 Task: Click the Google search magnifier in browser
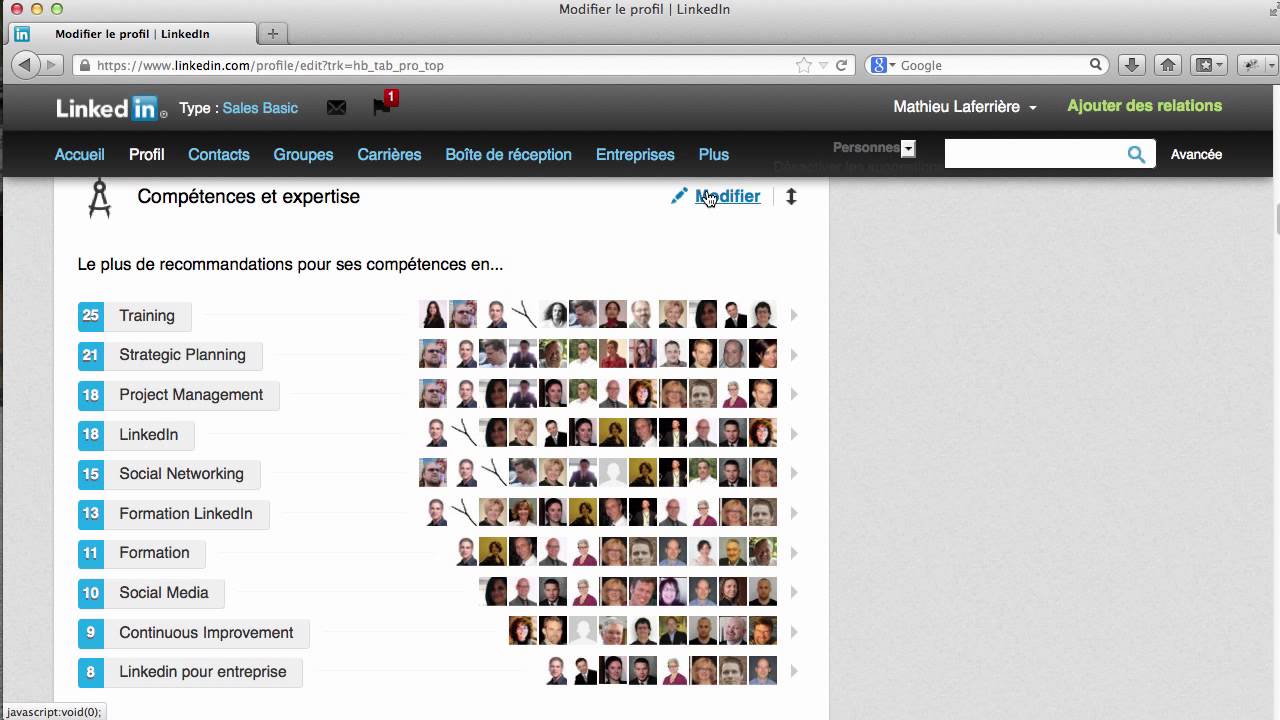click(1096, 65)
